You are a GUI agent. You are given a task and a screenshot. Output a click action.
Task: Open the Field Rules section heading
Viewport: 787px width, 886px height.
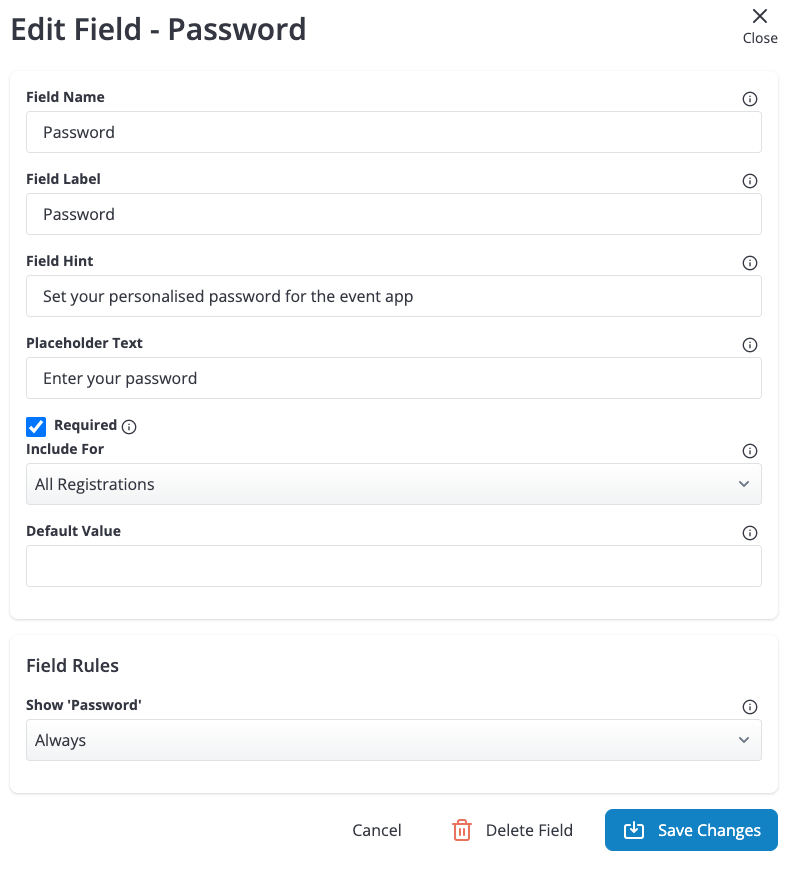72,665
